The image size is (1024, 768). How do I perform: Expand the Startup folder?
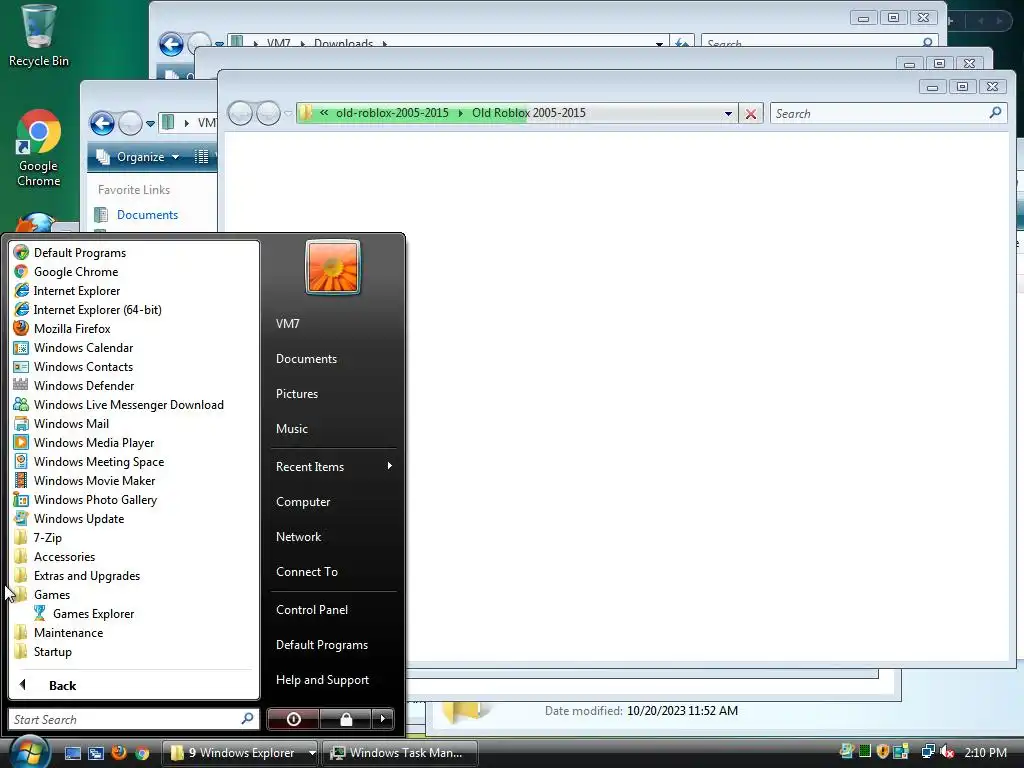(52, 651)
